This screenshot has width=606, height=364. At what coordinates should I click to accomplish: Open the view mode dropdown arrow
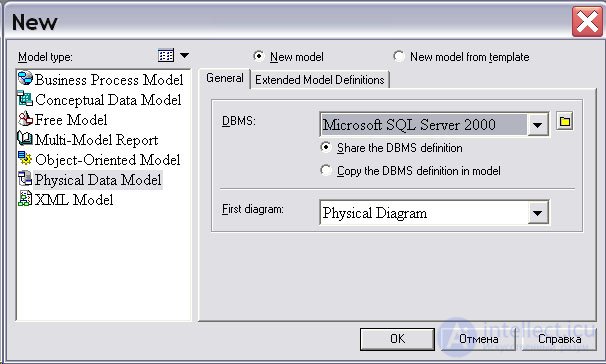[x=184, y=56]
